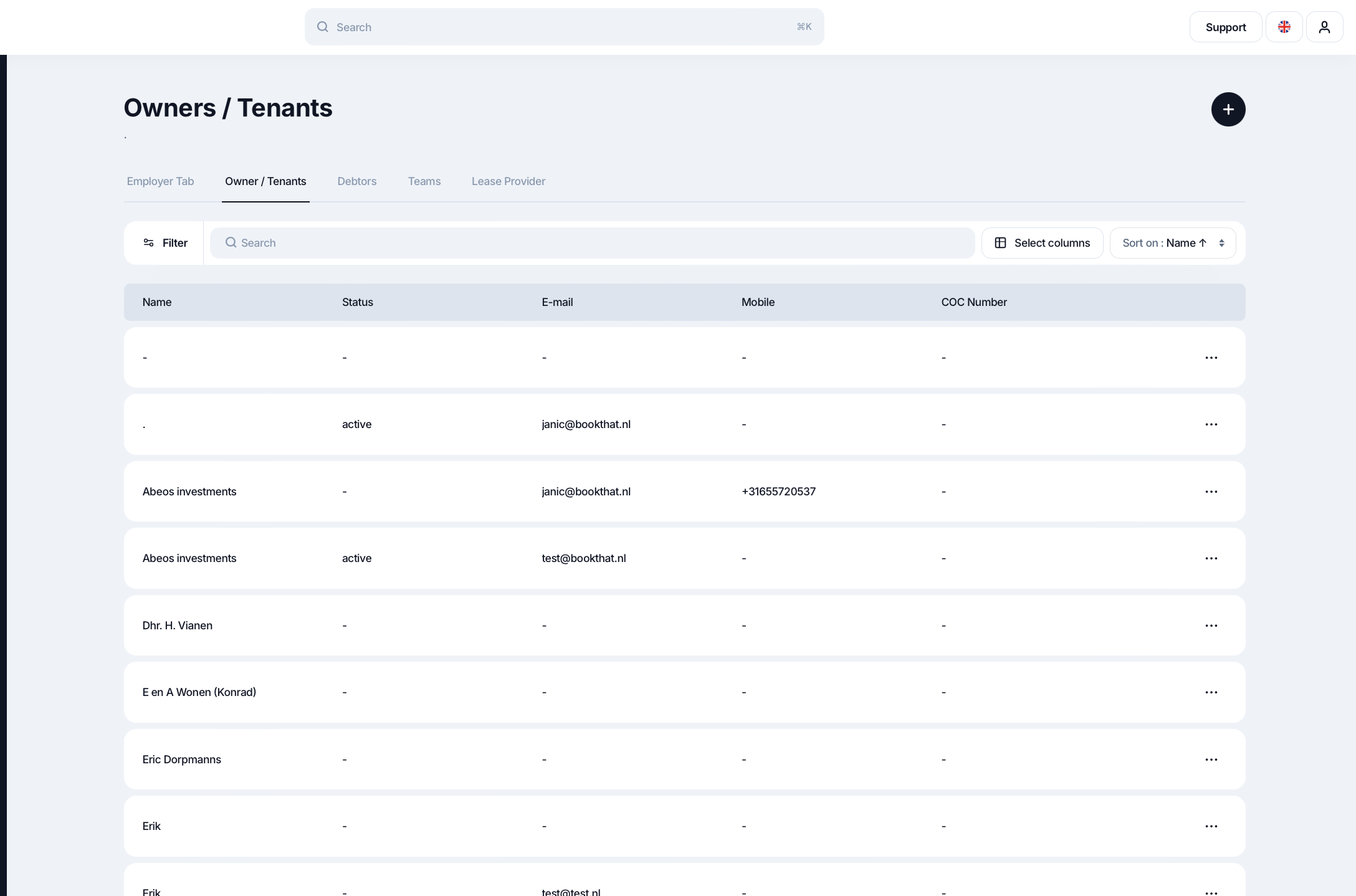Open three-dot menu for Dhr. H. Vianen
The height and width of the screenshot is (896, 1356).
pos(1211,626)
